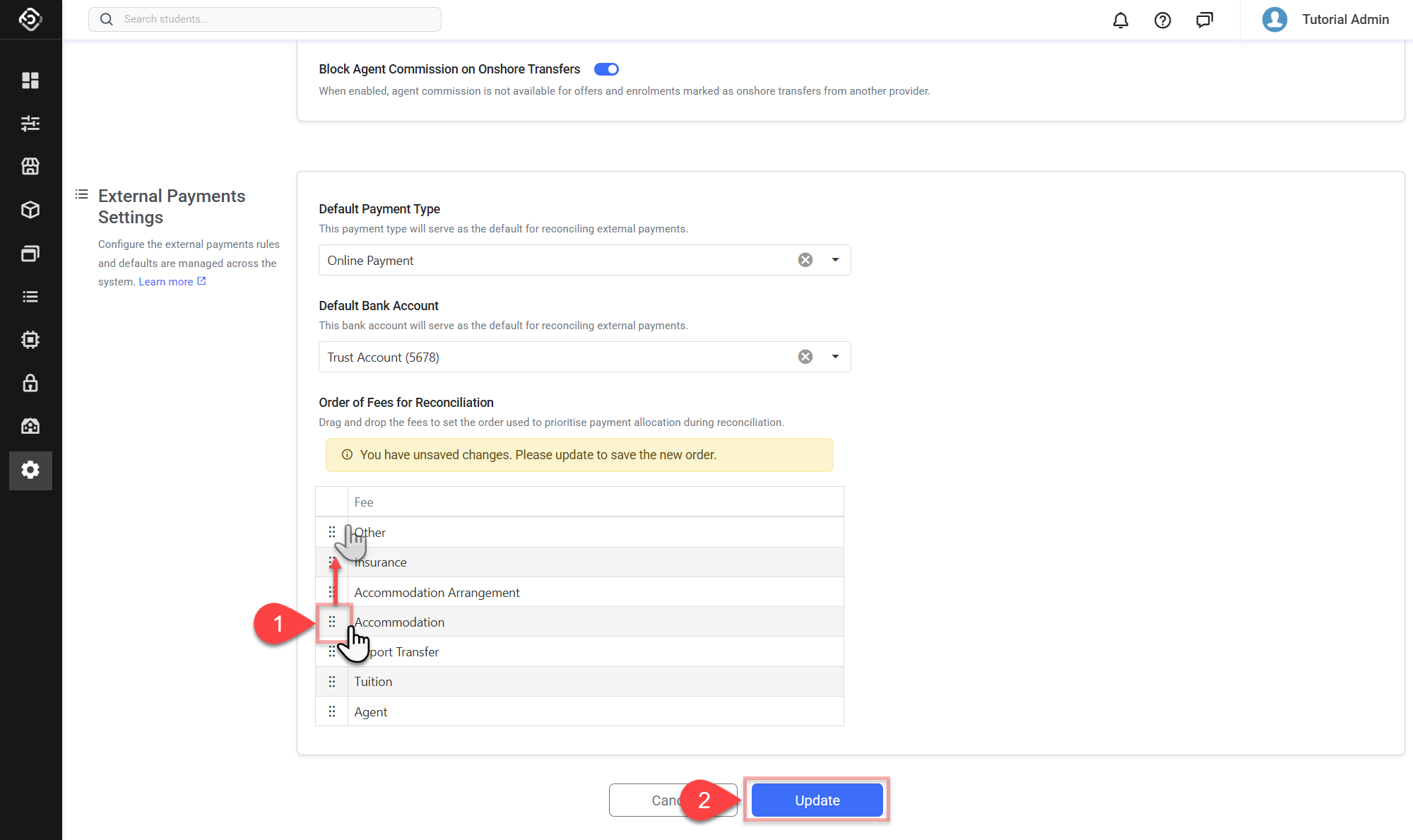Select the settings gear icon in sidebar
1413x840 pixels.
[30, 470]
